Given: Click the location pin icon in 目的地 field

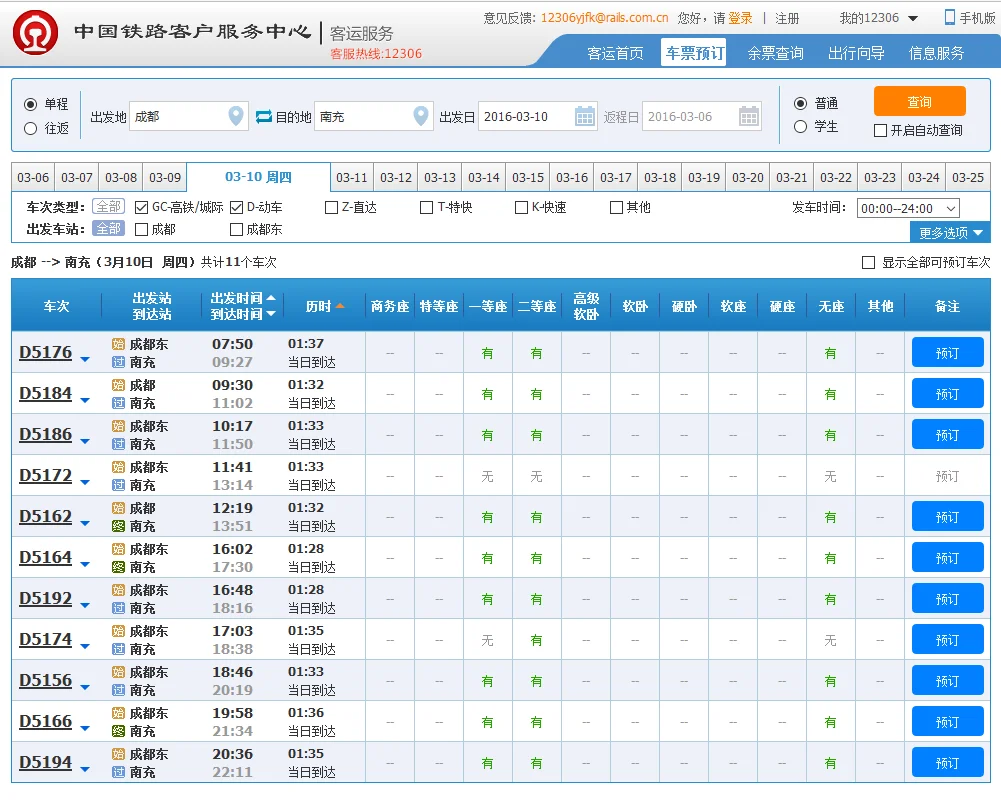Looking at the screenshot, I should point(418,115).
